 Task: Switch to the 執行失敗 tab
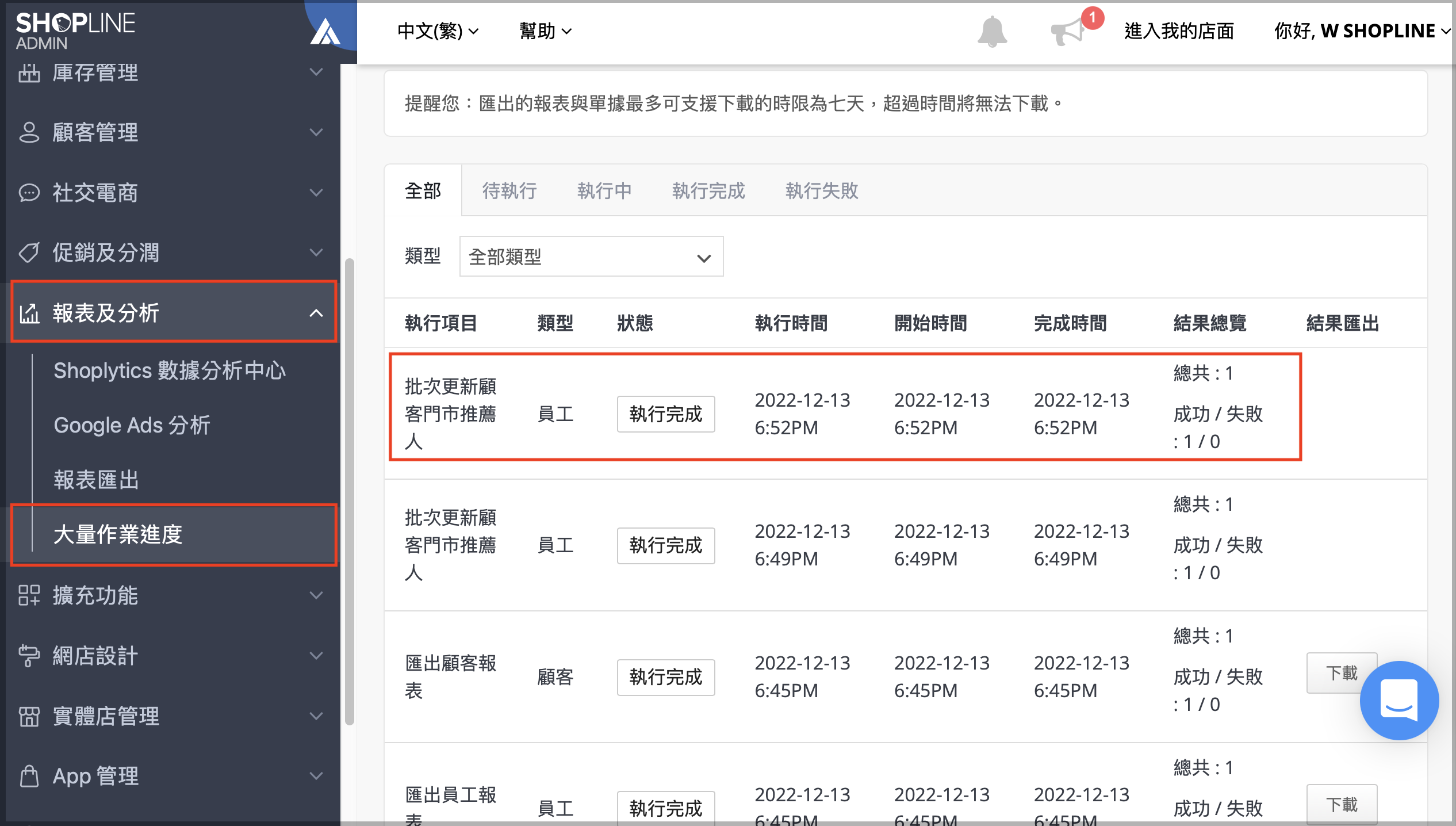[822, 190]
